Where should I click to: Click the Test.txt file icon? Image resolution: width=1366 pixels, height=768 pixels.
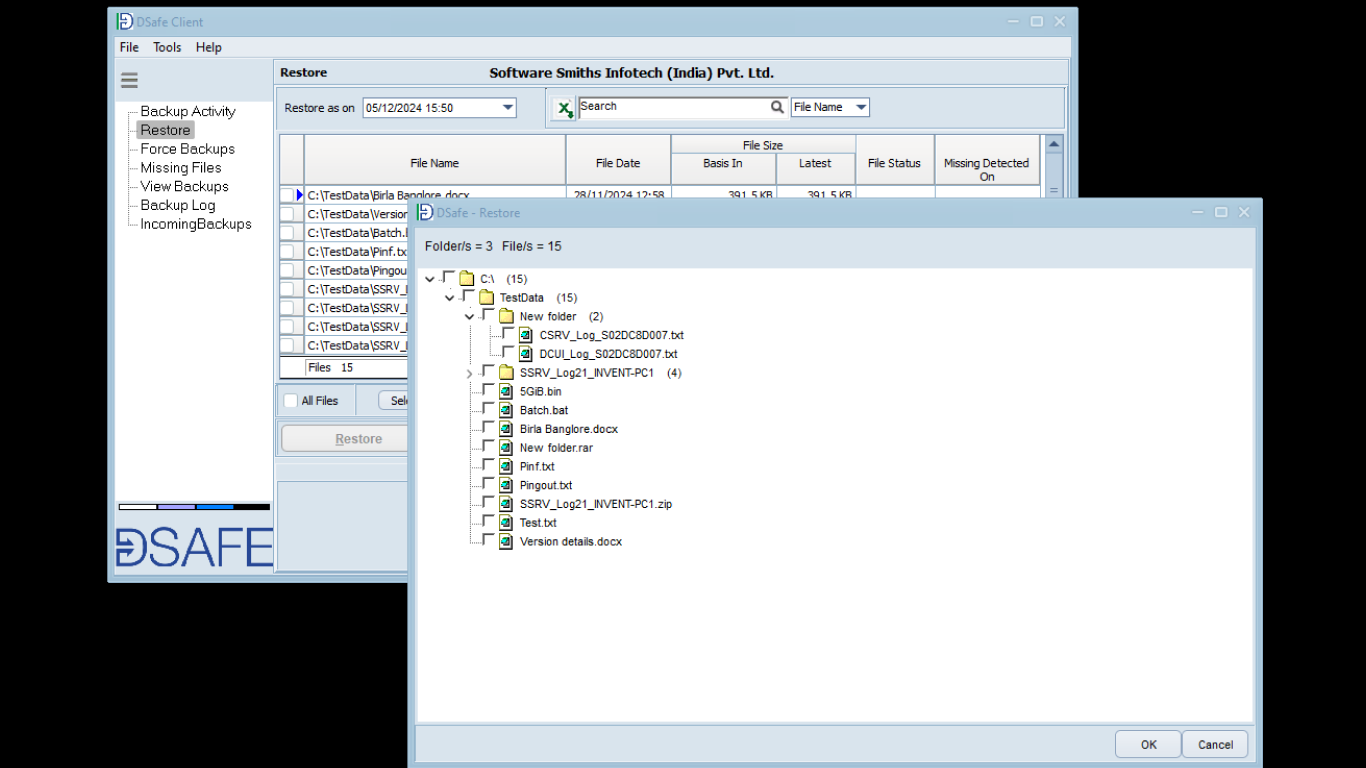coord(506,523)
